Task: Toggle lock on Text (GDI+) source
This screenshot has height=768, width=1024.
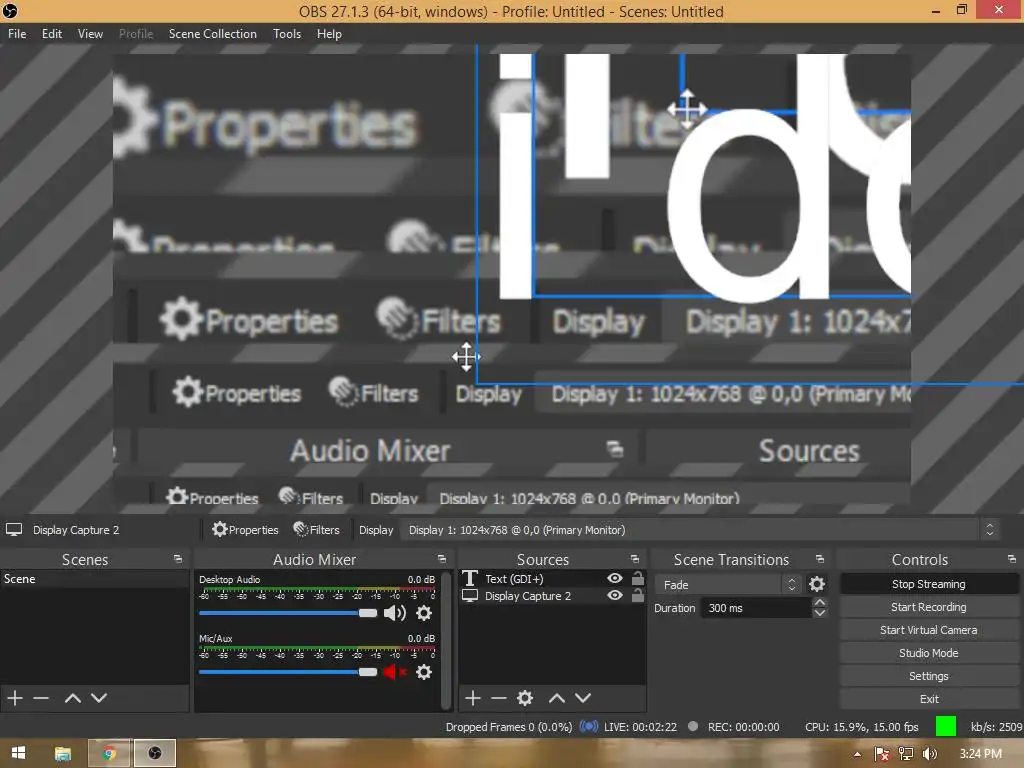Action: tap(638, 578)
